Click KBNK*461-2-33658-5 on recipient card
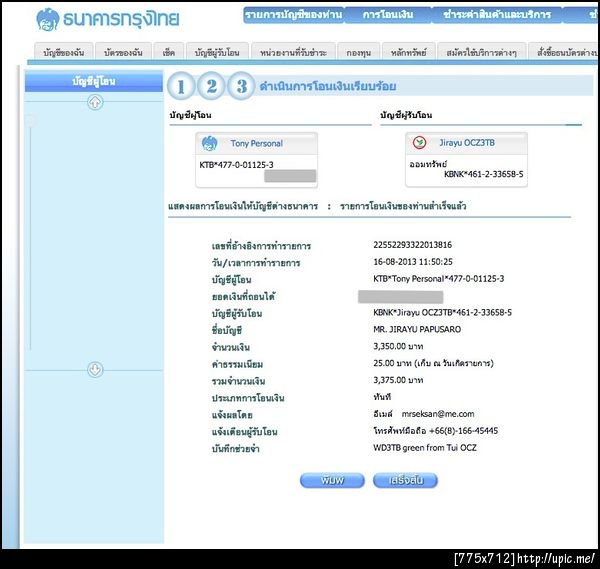Viewport: 600px width, 569px height. pos(483,174)
